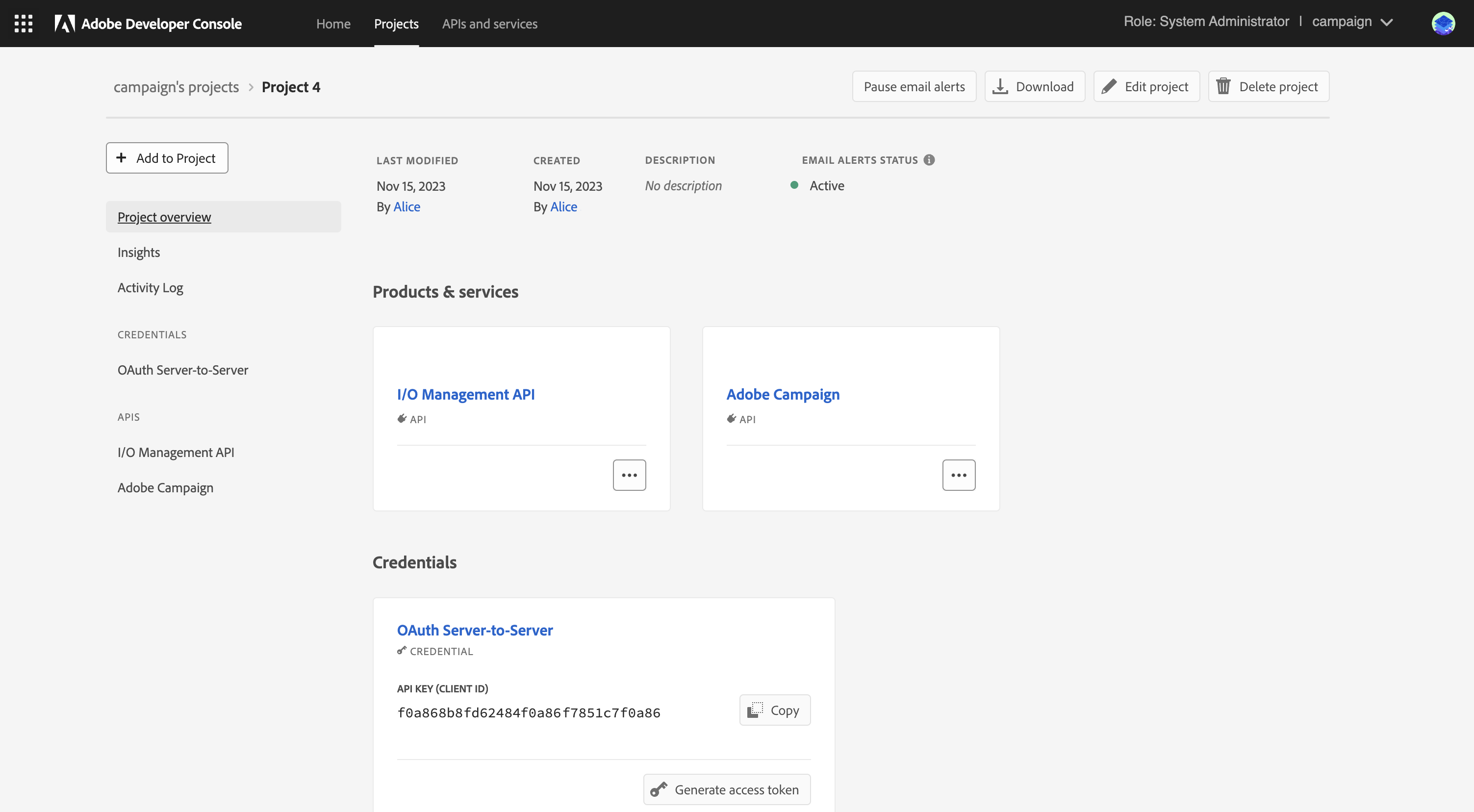Download the project using the Download button
1474x812 pixels.
pos(1035,86)
